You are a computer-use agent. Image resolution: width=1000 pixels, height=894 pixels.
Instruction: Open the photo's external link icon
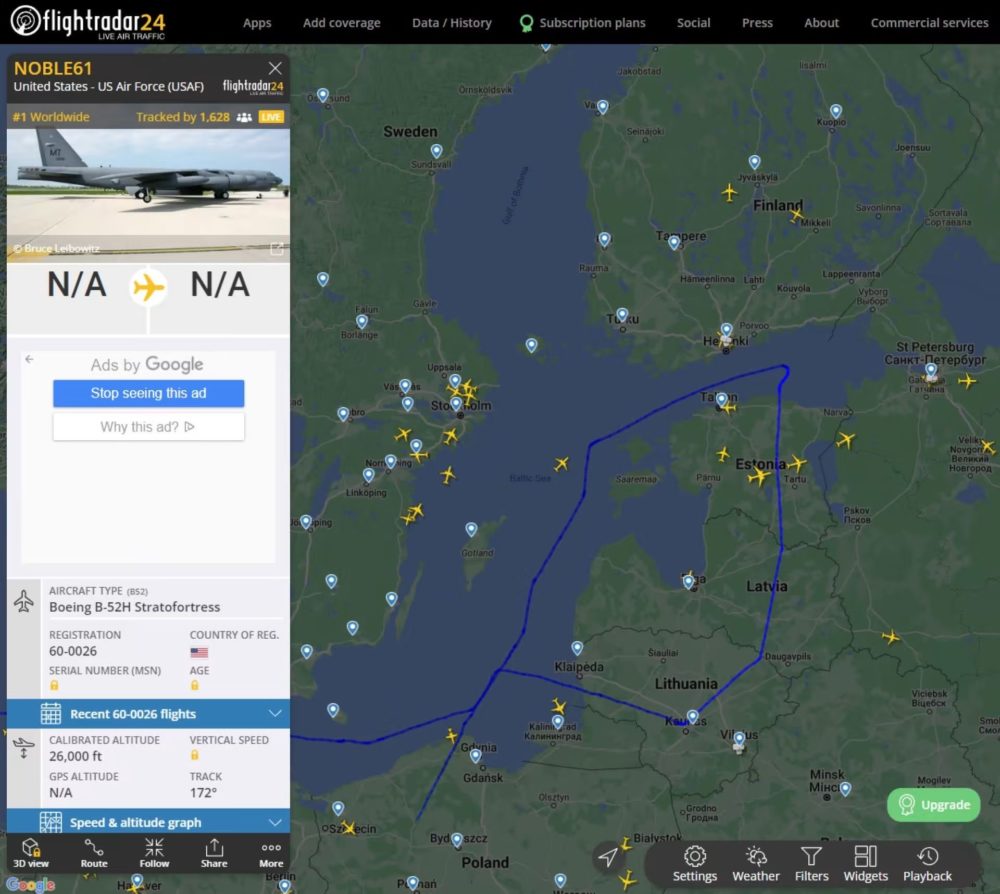tap(277, 249)
